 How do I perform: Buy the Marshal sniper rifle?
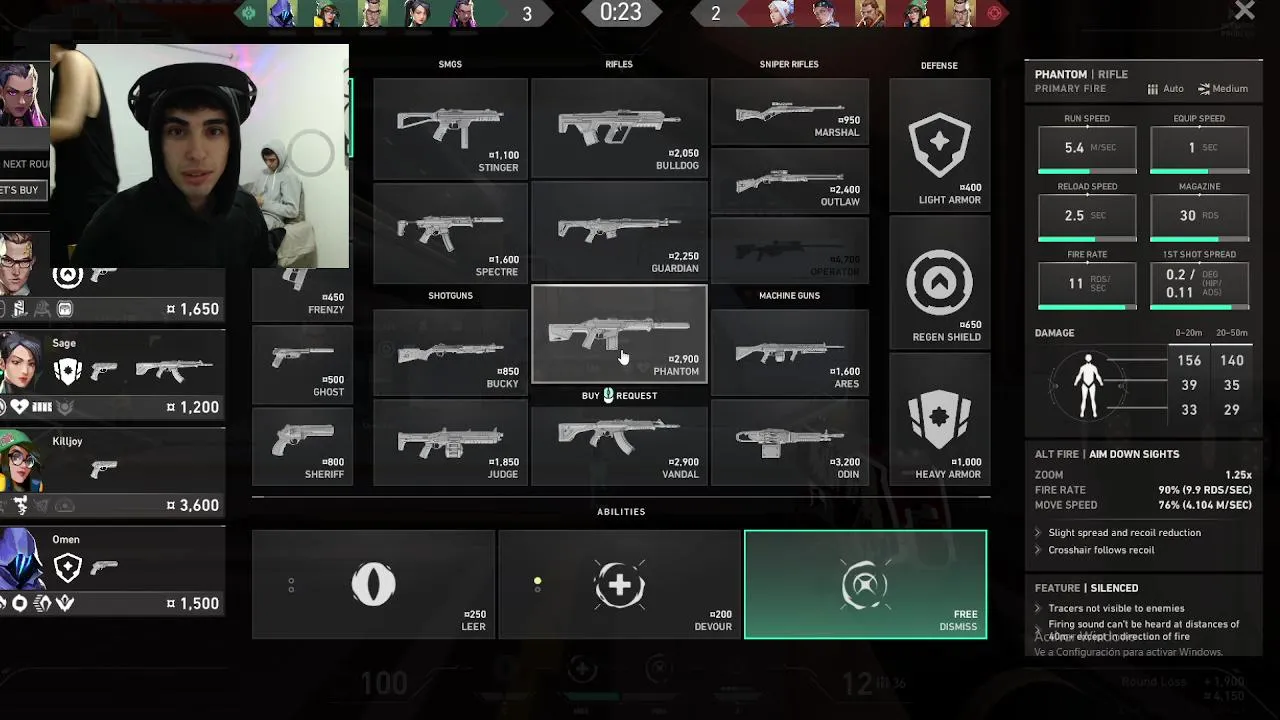pyautogui.click(x=789, y=112)
